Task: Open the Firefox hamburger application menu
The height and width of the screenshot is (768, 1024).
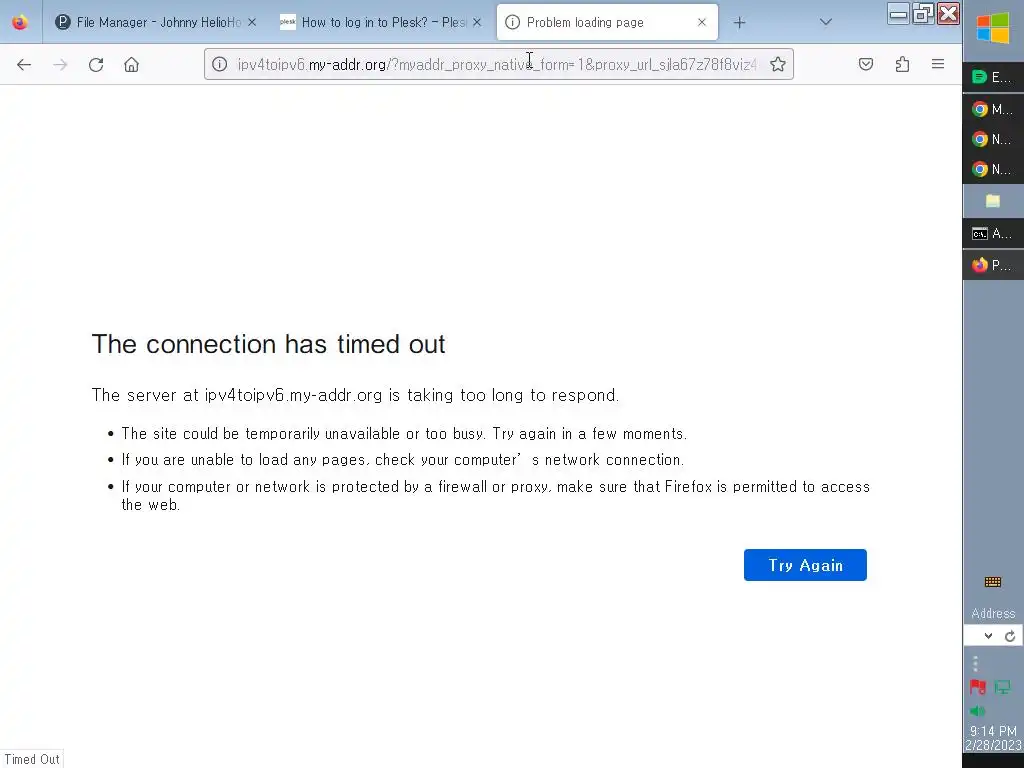Action: tap(938, 64)
